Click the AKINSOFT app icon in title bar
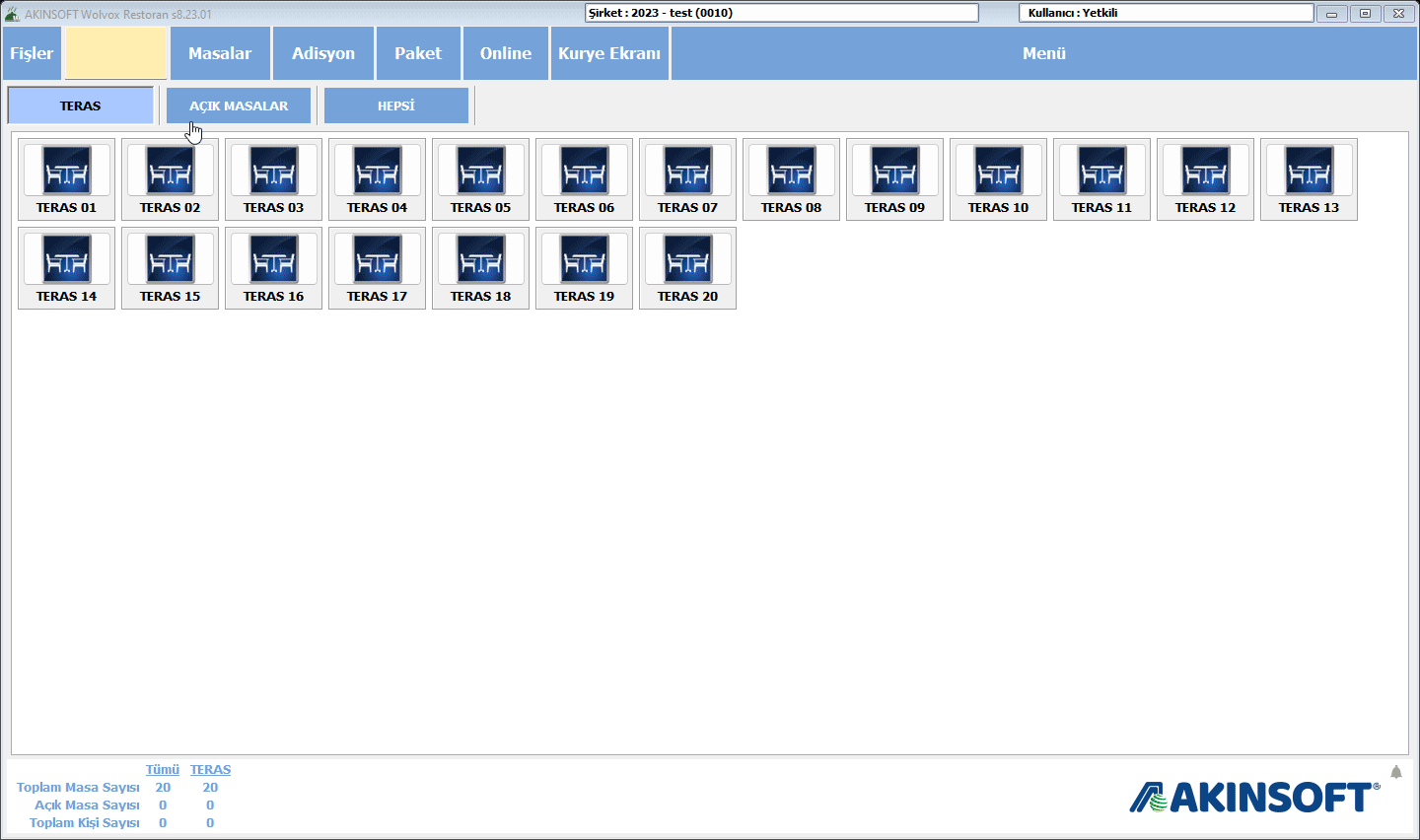 point(12,14)
